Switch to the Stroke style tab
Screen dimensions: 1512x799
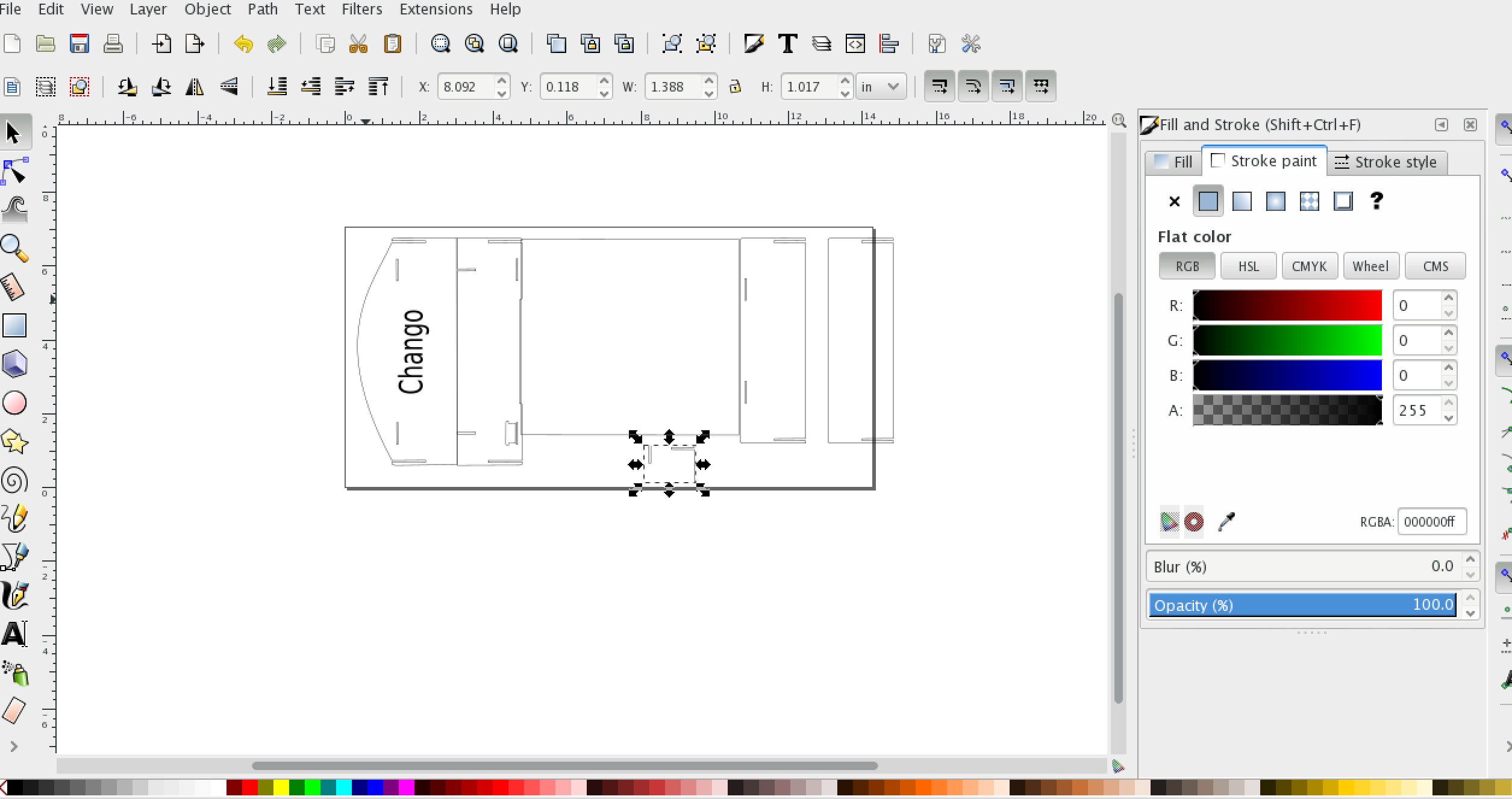1386,161
